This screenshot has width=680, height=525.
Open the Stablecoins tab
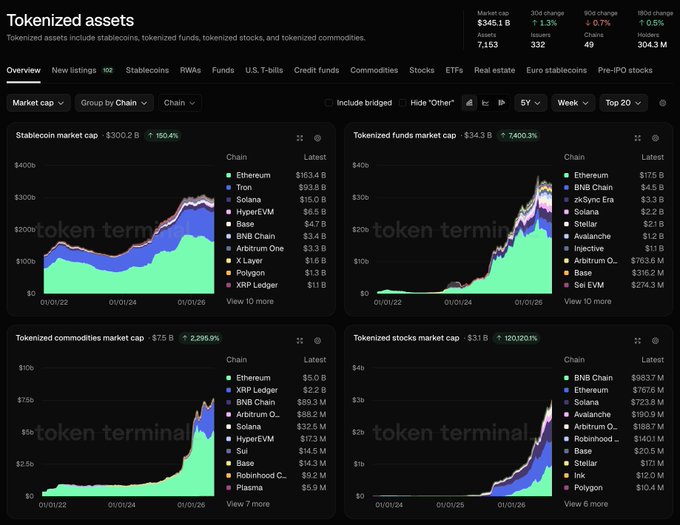coord(147,70)
